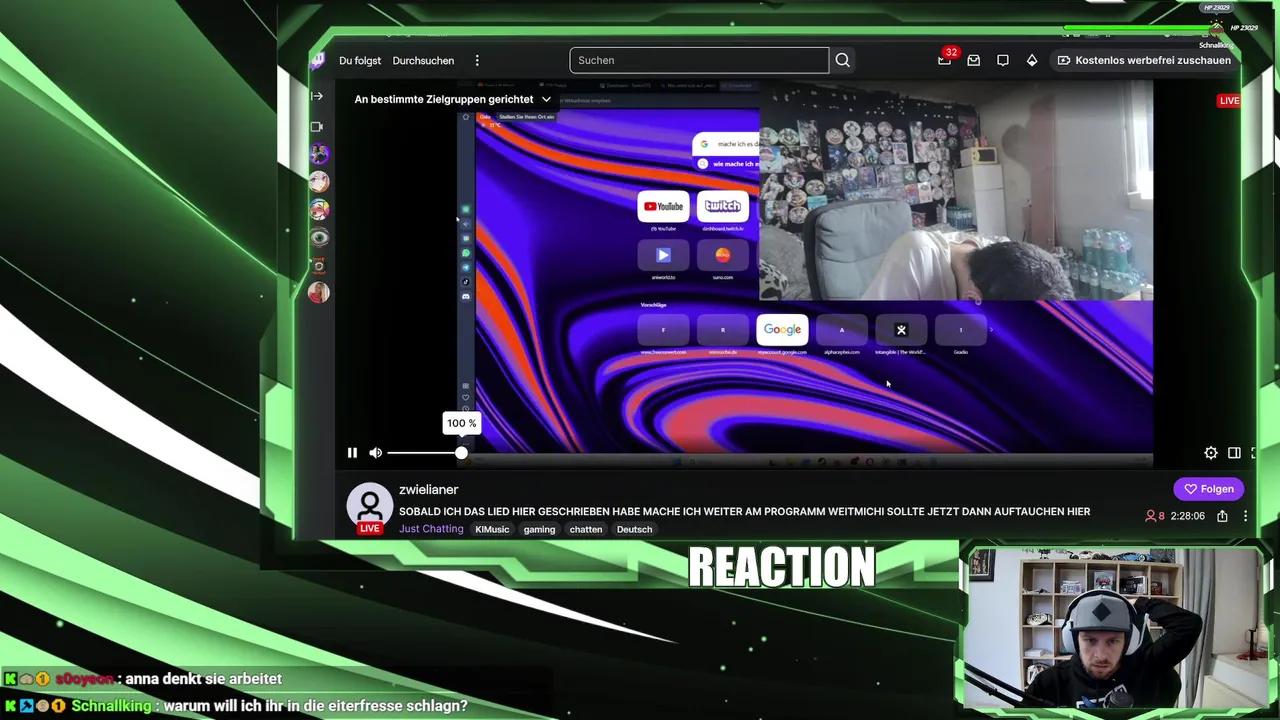Click the 'R' suggestion tile
This screenshot has height=720, width=1280.
(x=722, y=329)
